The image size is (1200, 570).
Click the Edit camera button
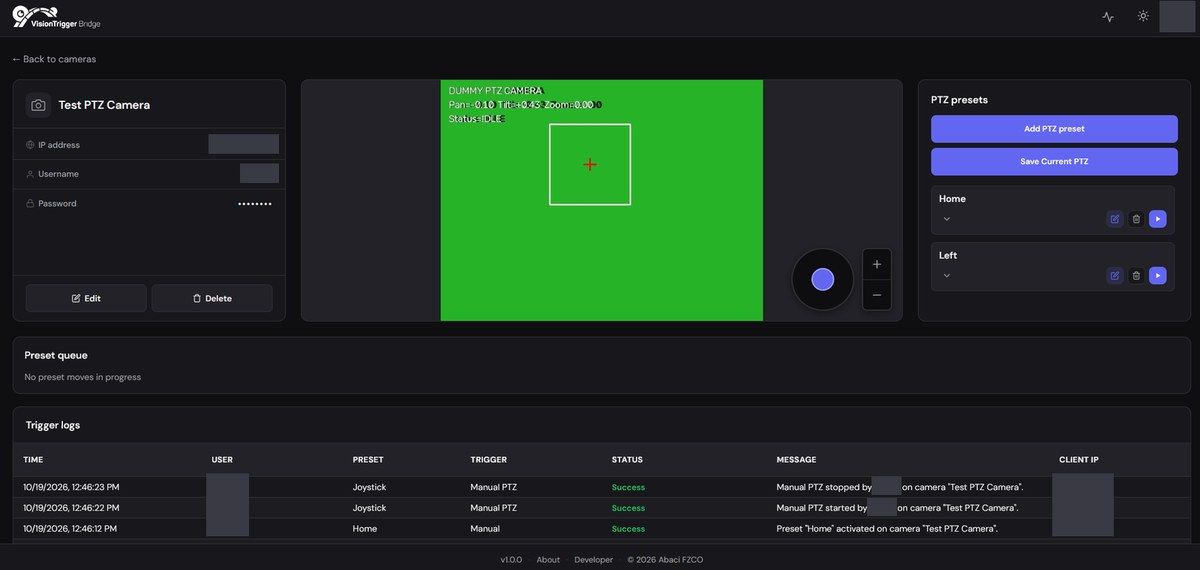pyautogui.click(x=86, y=298)
